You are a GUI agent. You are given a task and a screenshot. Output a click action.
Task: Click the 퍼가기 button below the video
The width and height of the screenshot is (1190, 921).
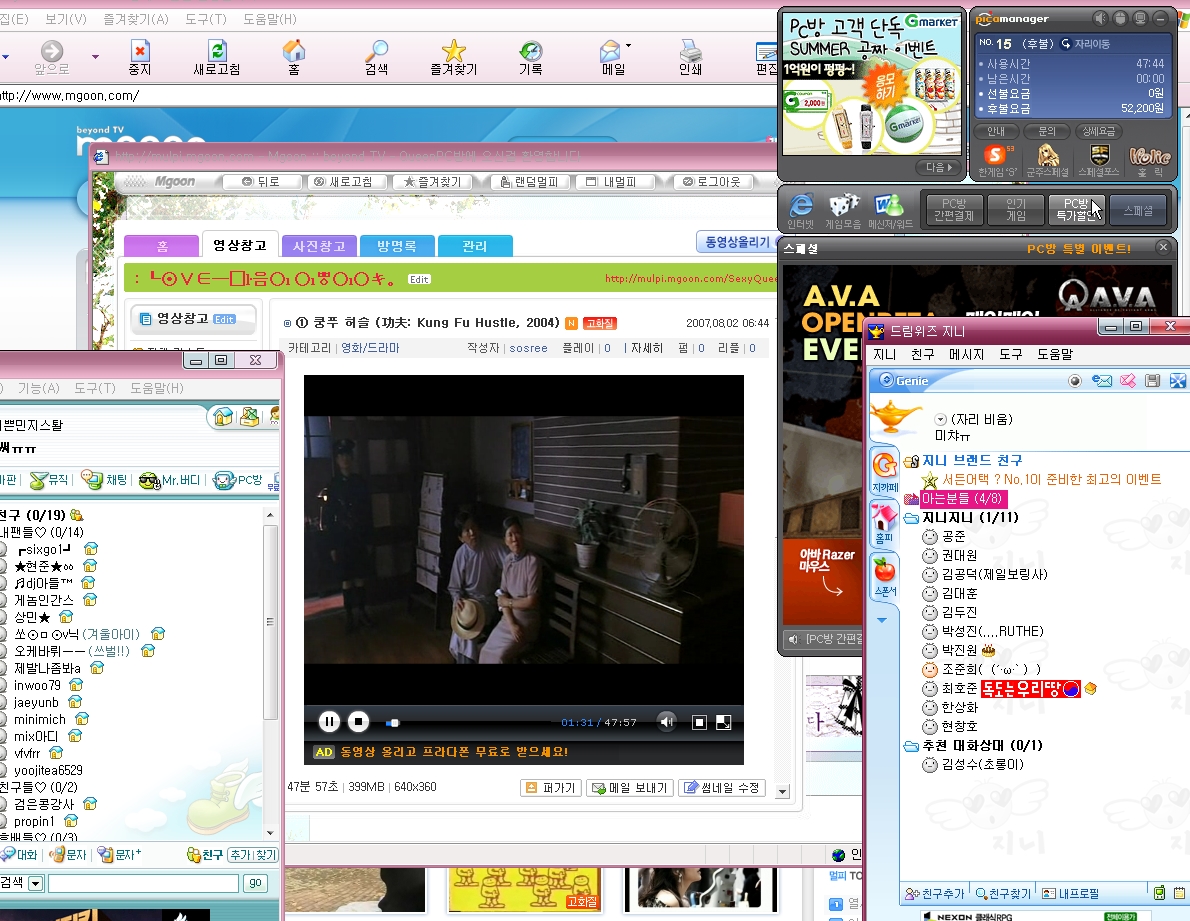(x=551, y=787)
